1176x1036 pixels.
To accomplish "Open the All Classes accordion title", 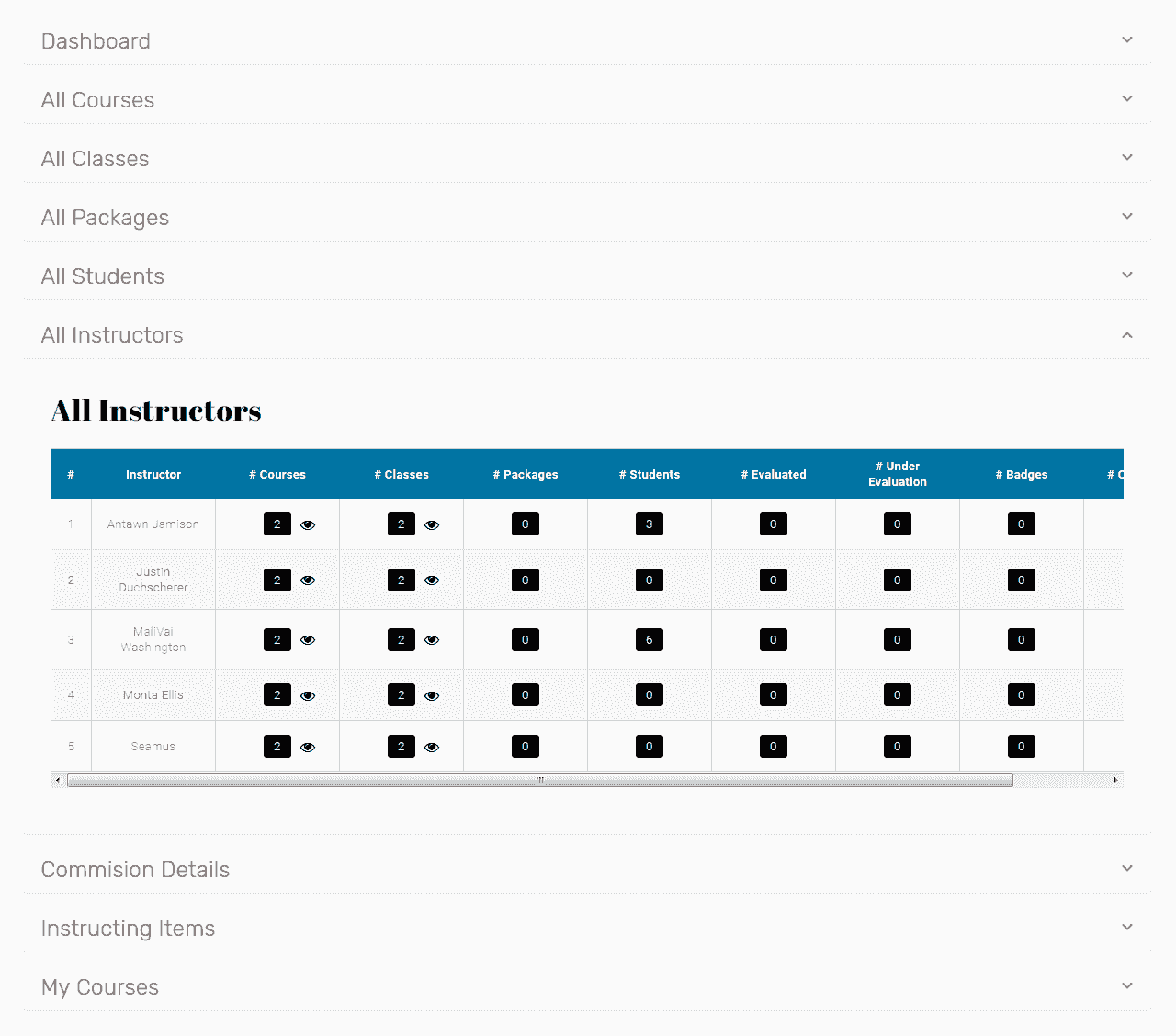I will [x=95, y=159].
